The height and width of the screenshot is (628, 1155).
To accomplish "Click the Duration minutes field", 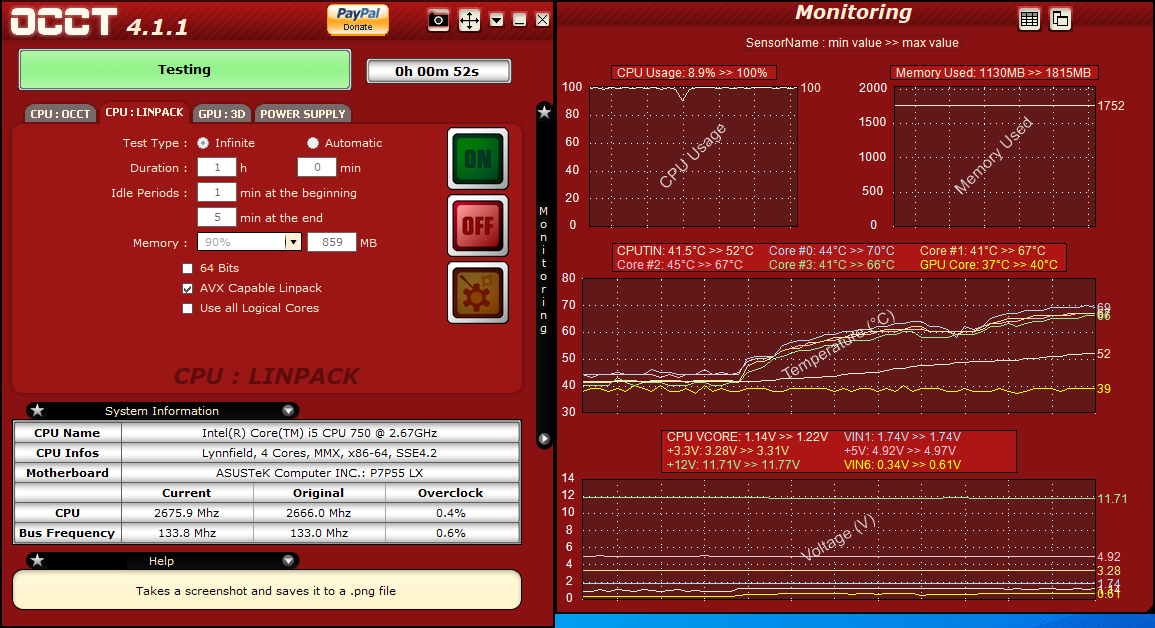I will click(x=317, y=168).
